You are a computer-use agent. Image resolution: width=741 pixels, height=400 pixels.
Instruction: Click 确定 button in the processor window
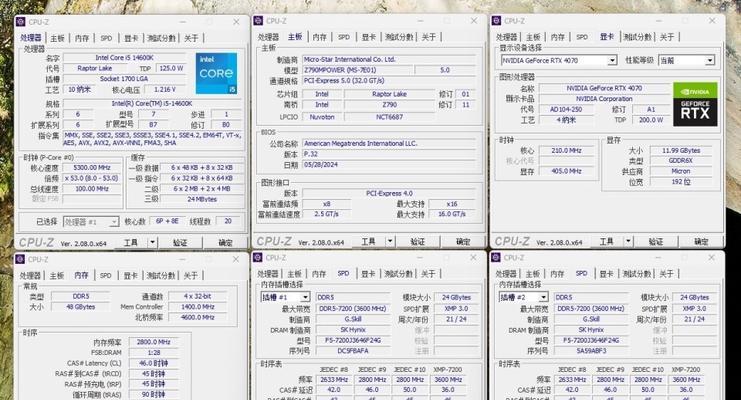point(225,243)
